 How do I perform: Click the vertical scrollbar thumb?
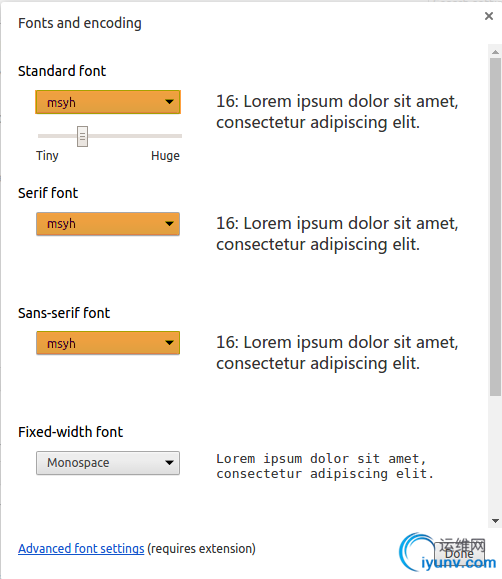[495, 227]
